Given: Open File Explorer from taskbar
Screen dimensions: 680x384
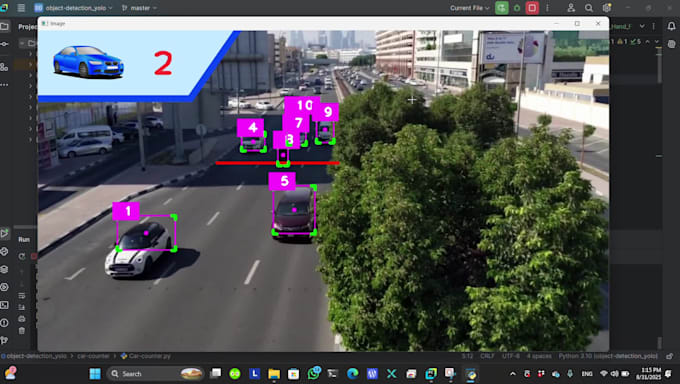Looking at the screenshot, I should pos(274,374).
